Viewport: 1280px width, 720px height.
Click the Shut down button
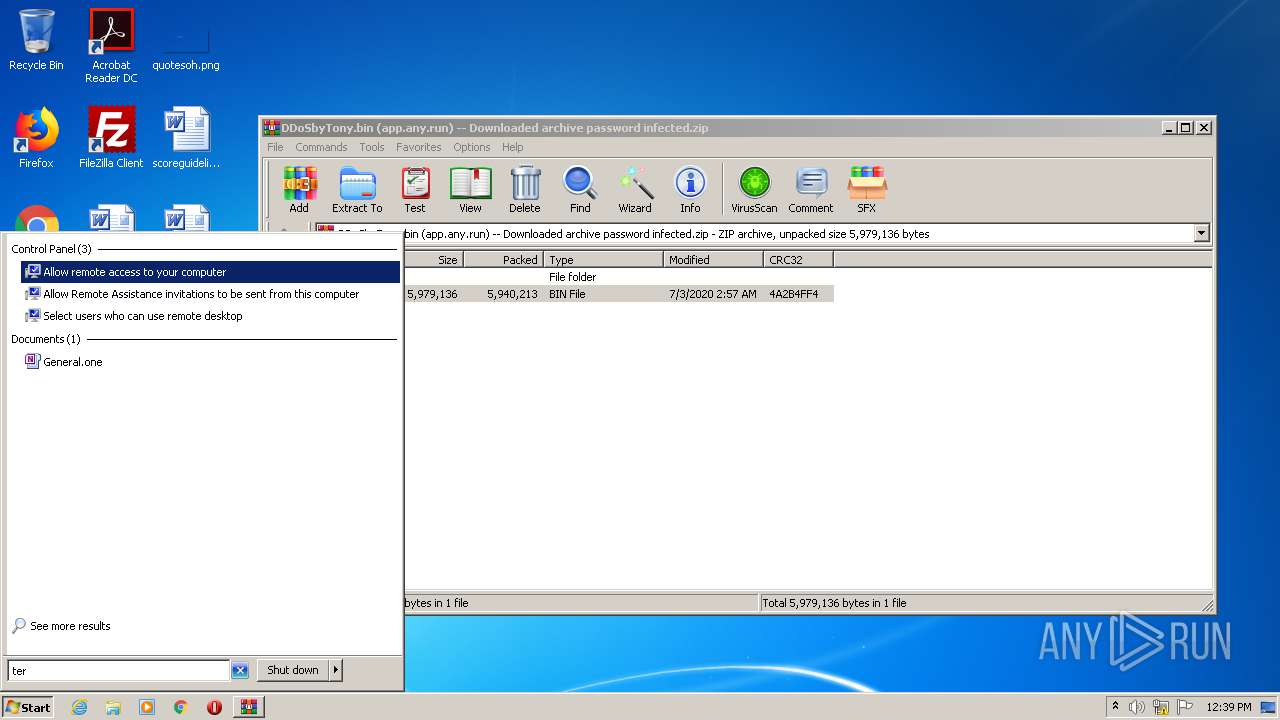[293, 670]
